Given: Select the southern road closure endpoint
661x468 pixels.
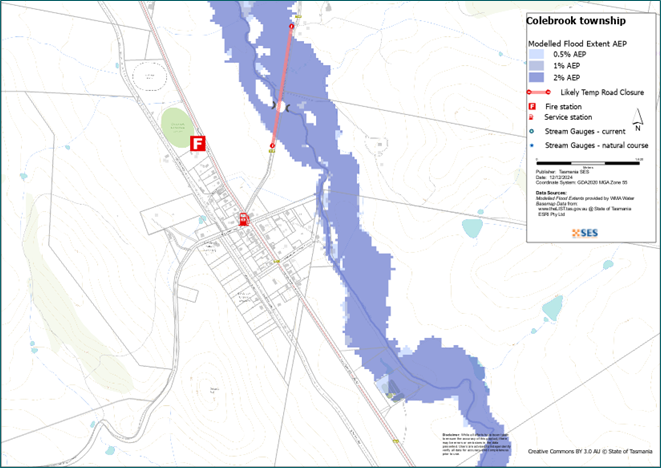Looking at the screenshot, I should tap(272, 147).
